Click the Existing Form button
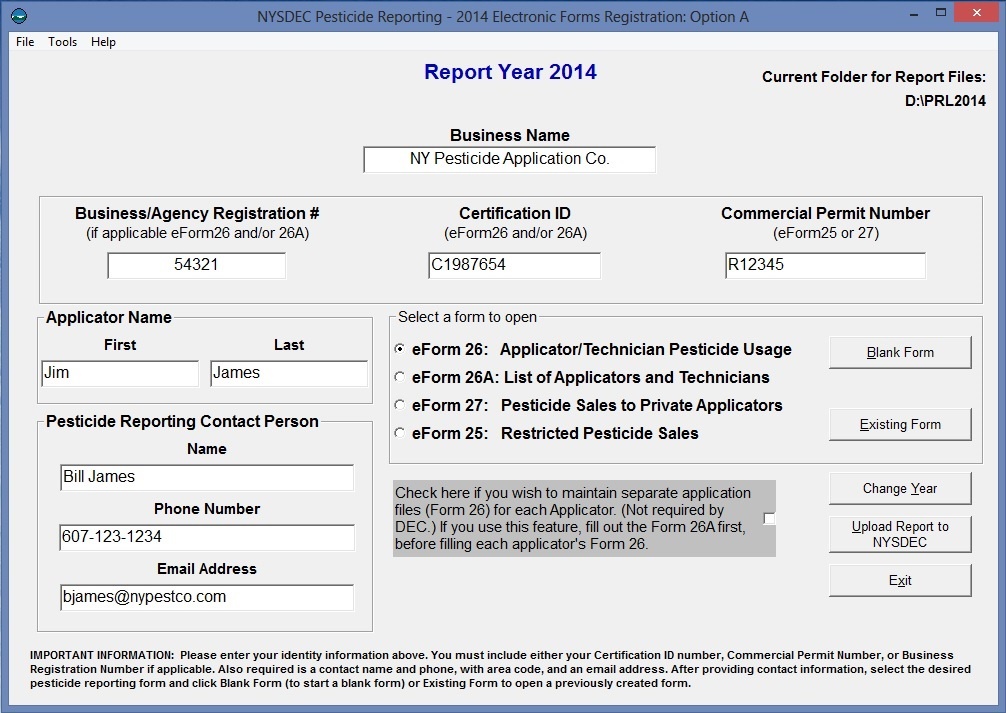This screenshot has height=713, width=1006. (x=900, y=424)
